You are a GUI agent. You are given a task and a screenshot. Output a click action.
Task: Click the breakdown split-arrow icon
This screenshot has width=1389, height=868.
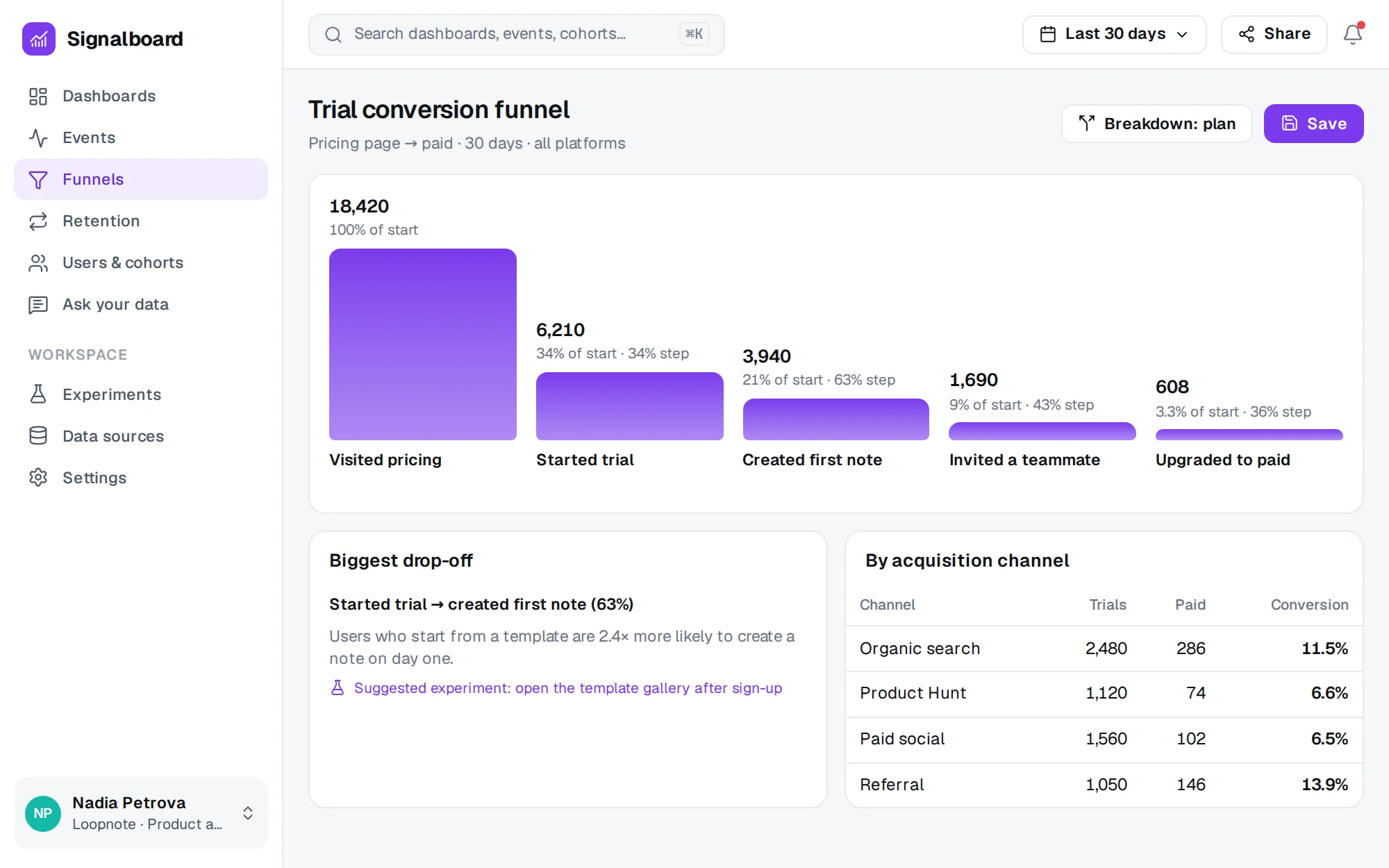[1087, 124]
